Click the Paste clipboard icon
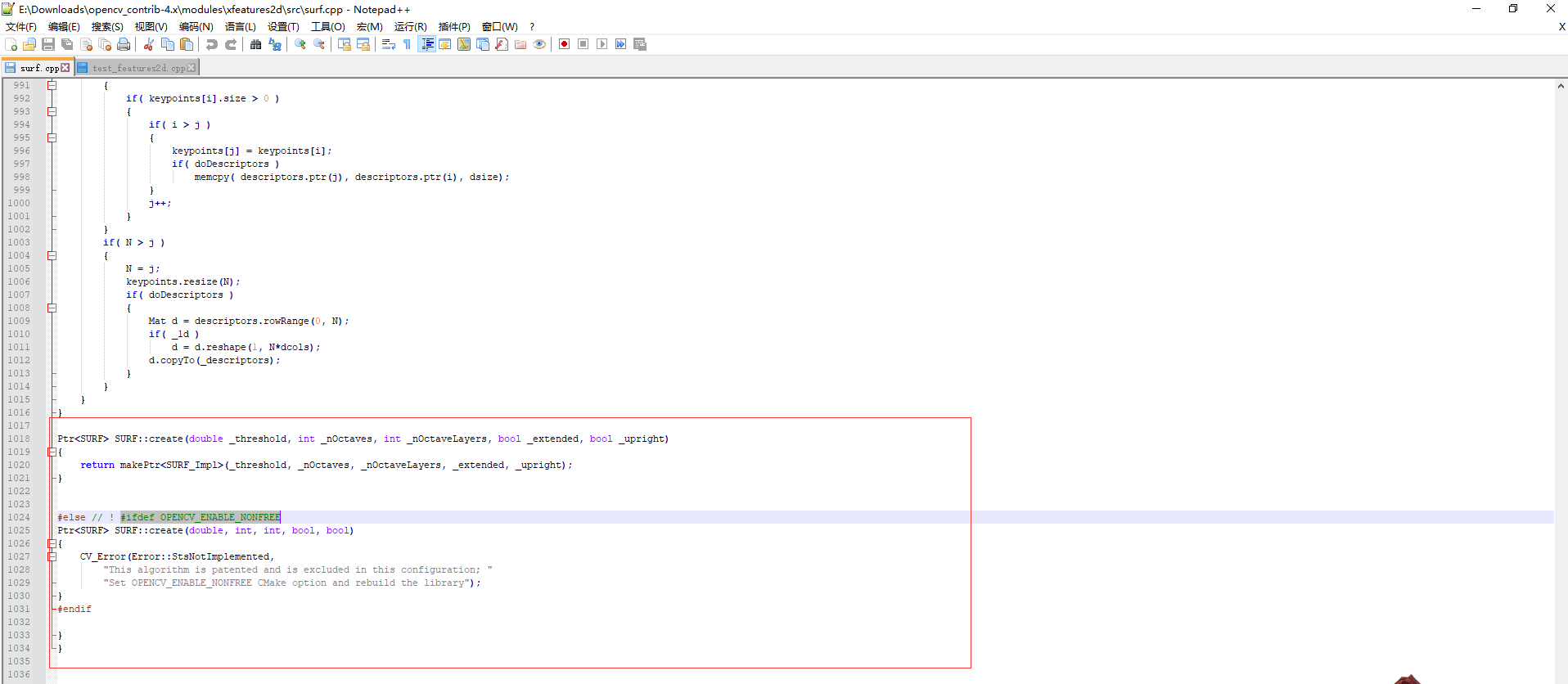 tap(187, 44)
